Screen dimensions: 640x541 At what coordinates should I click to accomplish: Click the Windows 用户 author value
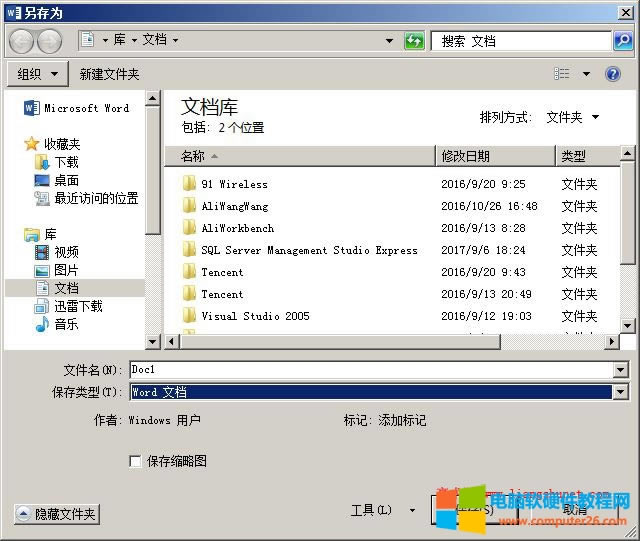point(164,420)
